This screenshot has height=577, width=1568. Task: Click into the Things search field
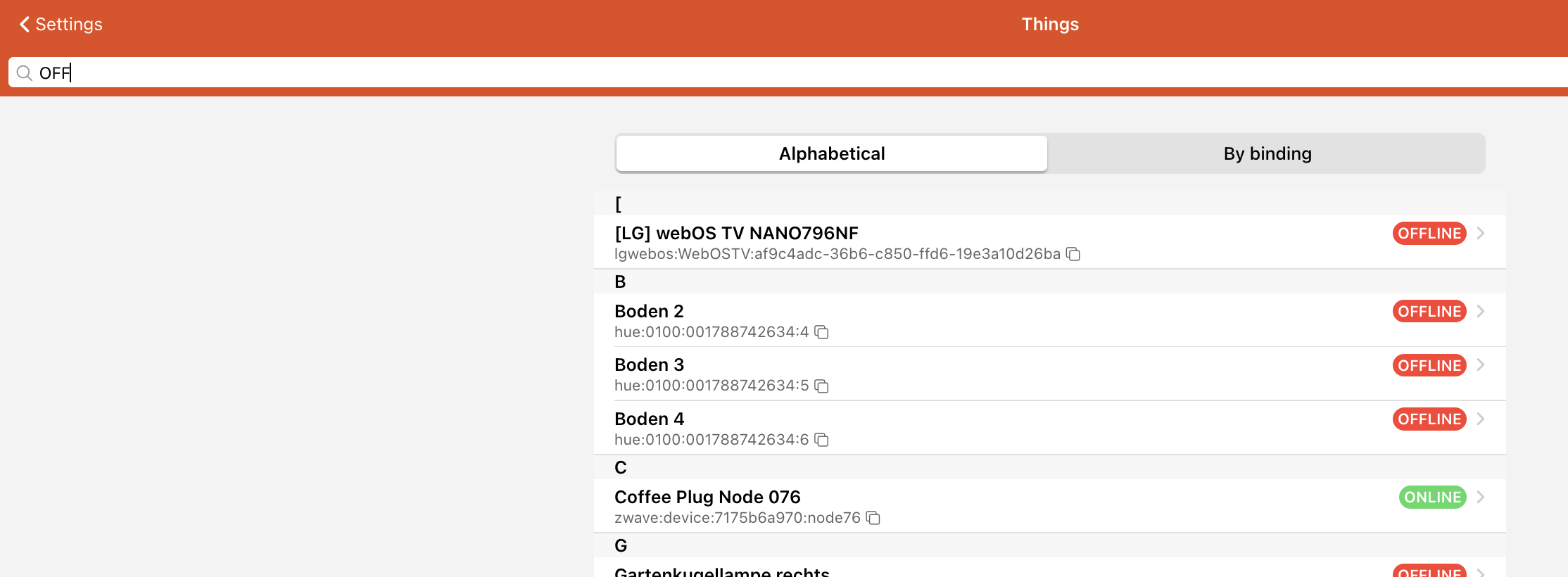(704, 73)
